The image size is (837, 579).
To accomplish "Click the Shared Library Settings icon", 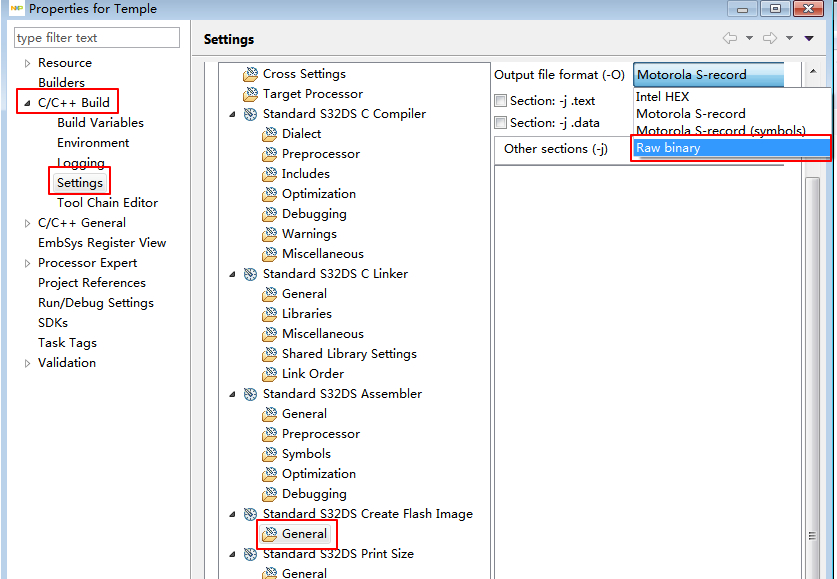I will pyautogui.click(x=270, y=354).
